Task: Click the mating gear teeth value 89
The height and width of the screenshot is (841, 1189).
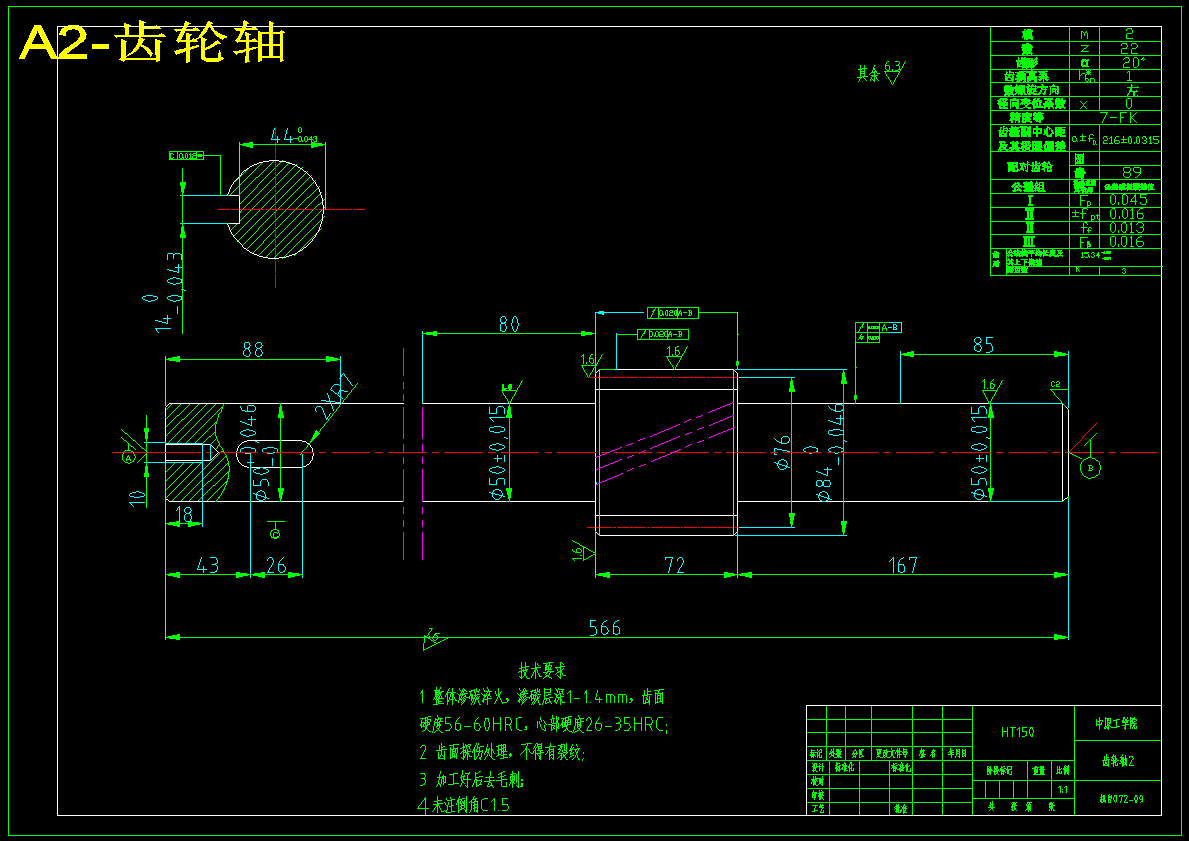Action: point(1131,172)
